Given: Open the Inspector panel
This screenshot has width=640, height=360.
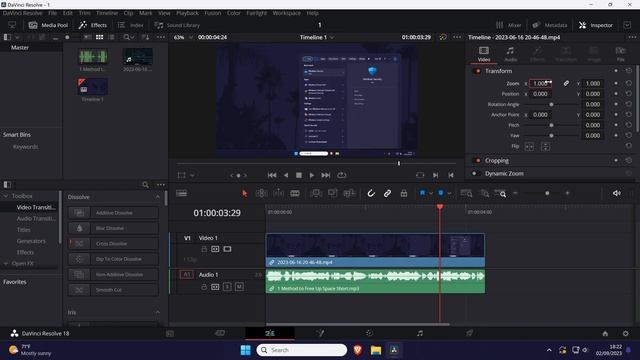Looking at the screenshot, I should 596,25.
